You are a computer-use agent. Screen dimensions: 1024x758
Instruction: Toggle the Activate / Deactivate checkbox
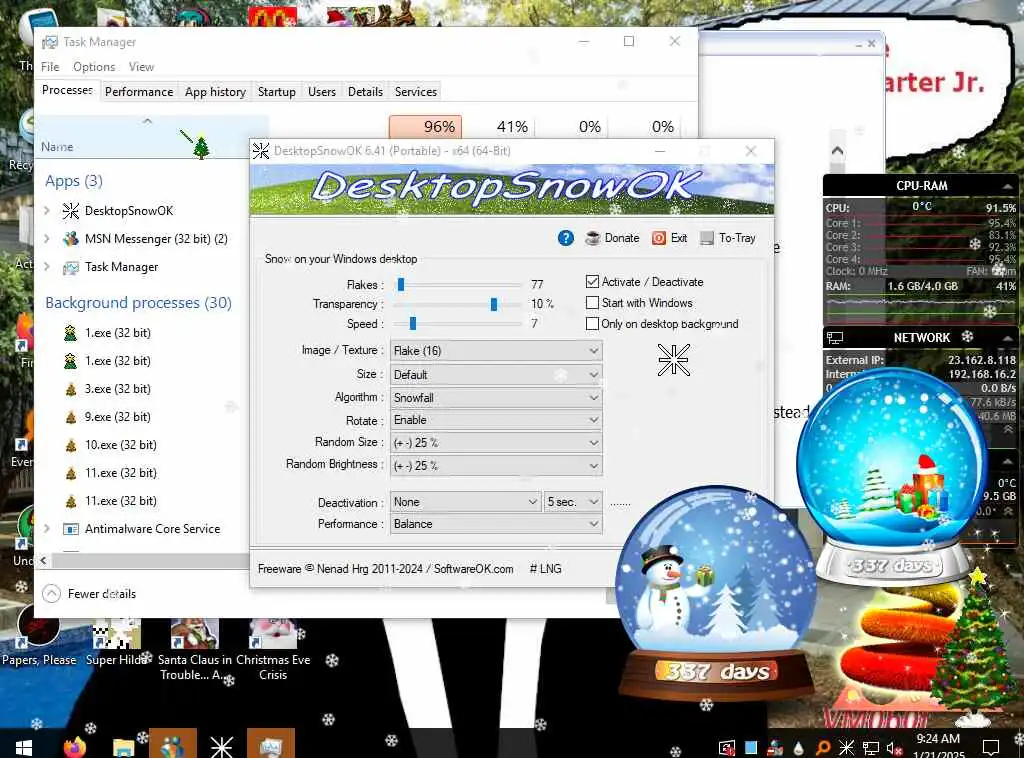(592, 282)
